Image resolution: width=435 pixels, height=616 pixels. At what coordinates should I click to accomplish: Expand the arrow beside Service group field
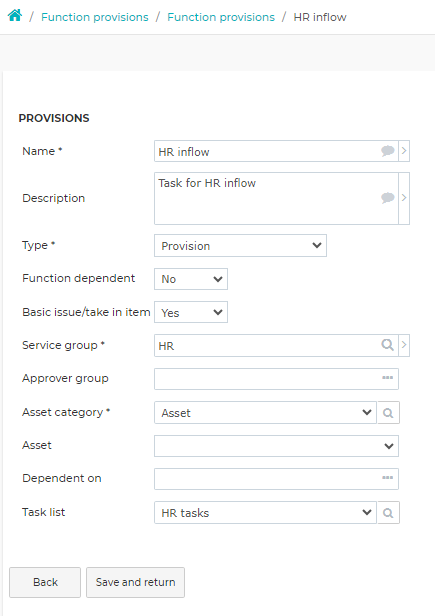404,346
